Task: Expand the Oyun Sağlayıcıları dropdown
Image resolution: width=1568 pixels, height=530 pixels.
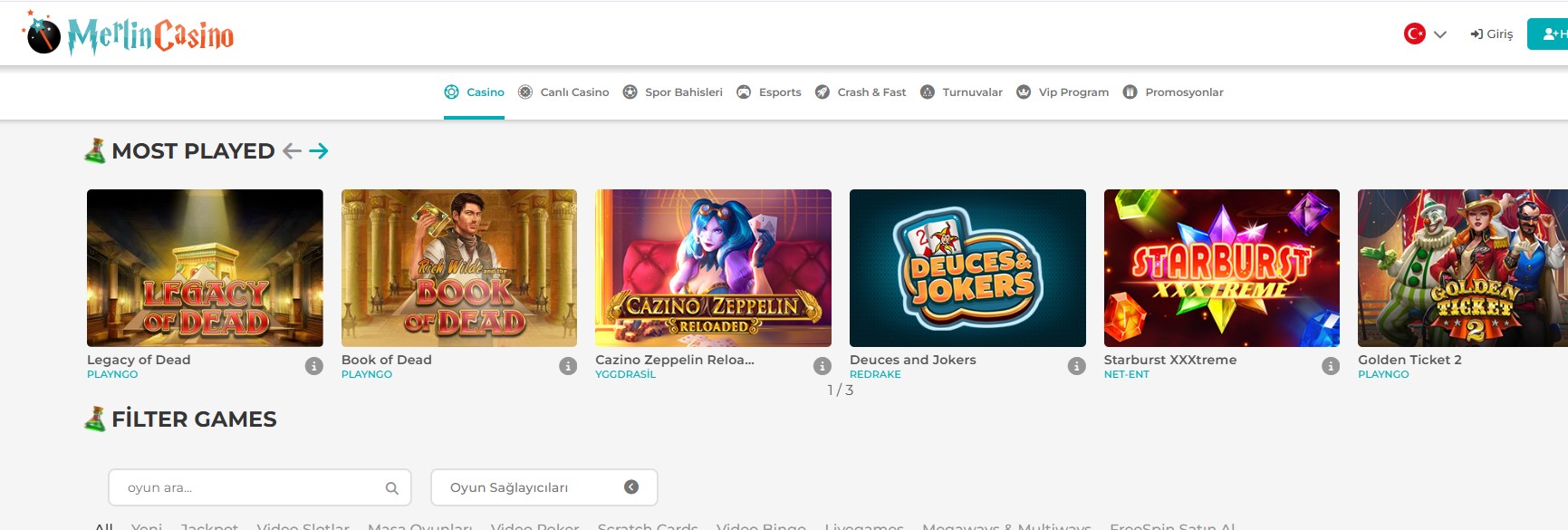Action: coord(631,487)
